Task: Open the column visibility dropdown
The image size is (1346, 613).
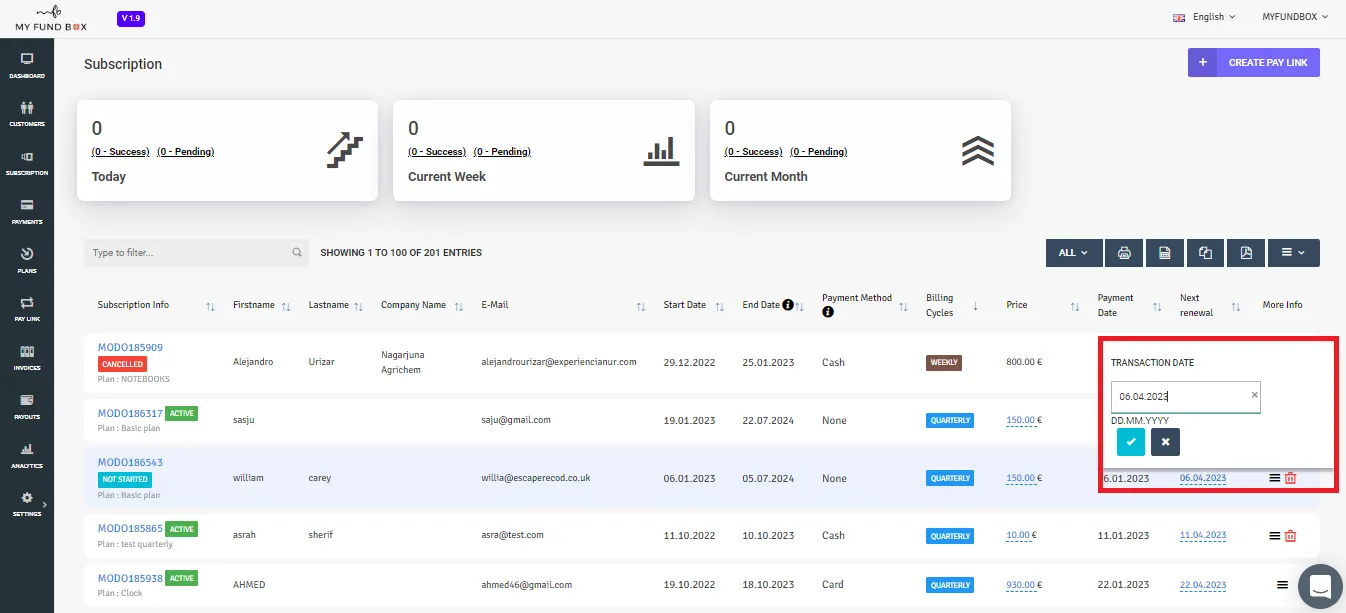Action: coord(1294,253)
